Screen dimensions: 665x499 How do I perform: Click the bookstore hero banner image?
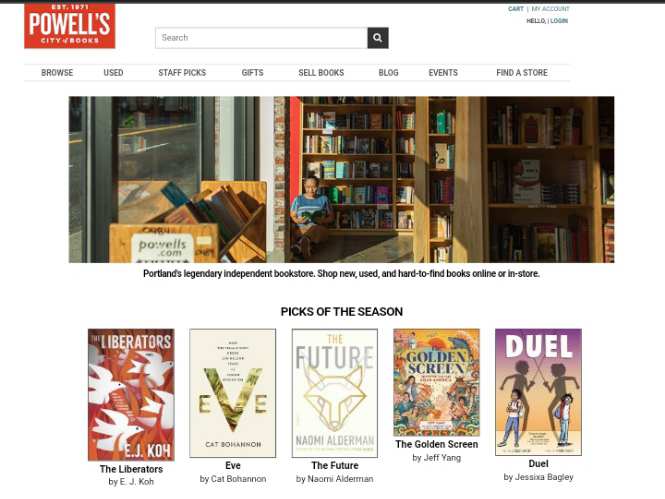point(341,179)
